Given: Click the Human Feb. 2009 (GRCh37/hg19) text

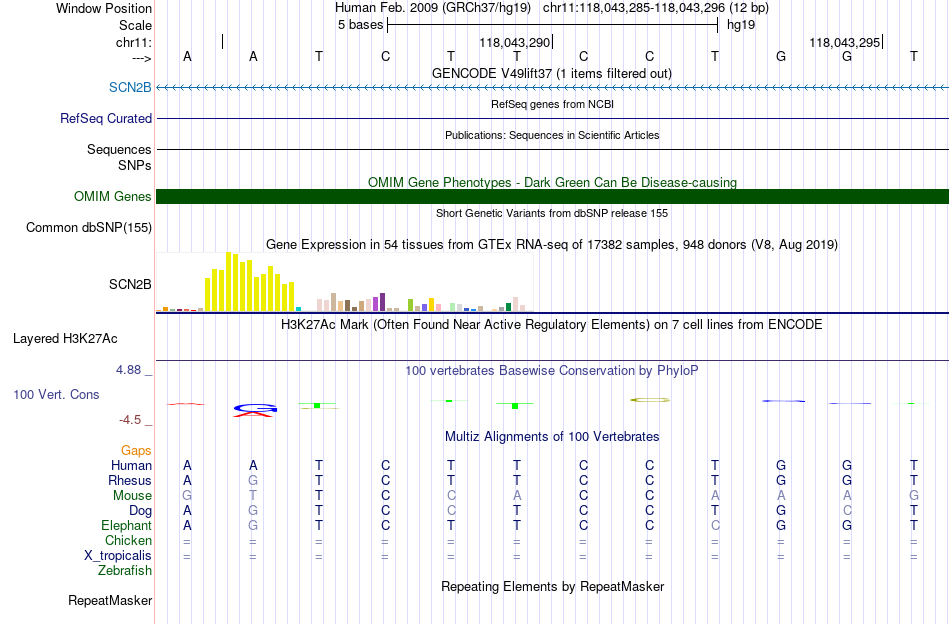Looking at the screenshot, I should [433, 8].
